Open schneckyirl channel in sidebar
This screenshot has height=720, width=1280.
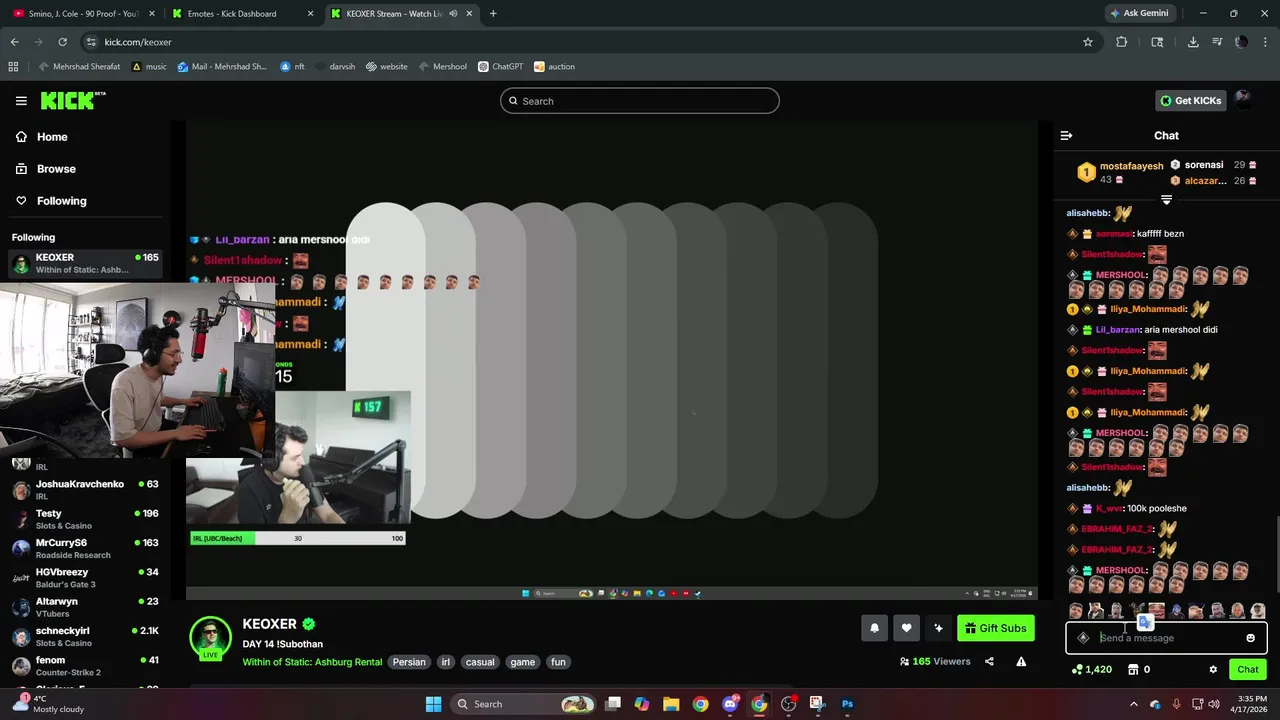click(85, 636)
